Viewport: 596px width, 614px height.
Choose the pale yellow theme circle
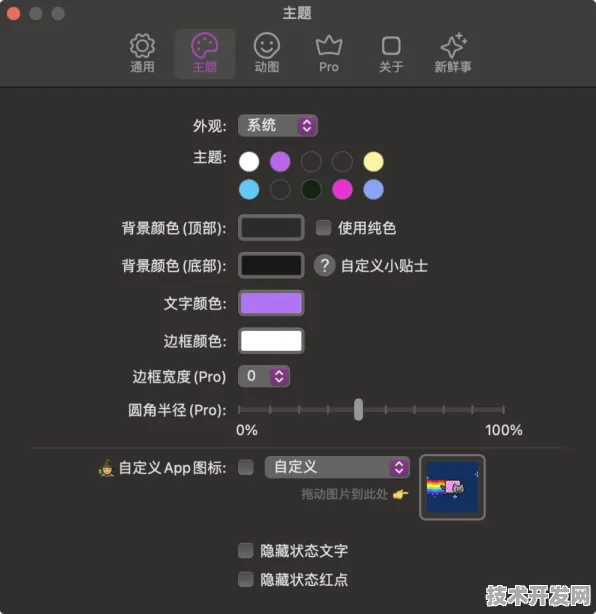373,162
